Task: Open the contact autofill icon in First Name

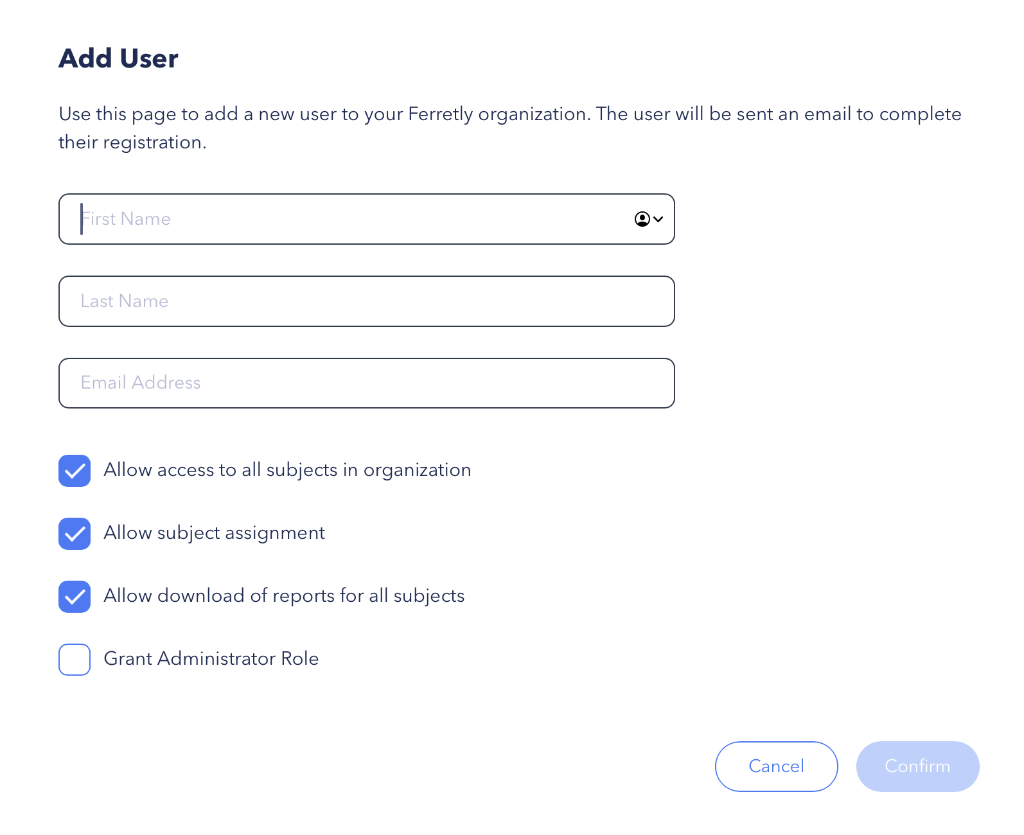Action: pos(642,219)
